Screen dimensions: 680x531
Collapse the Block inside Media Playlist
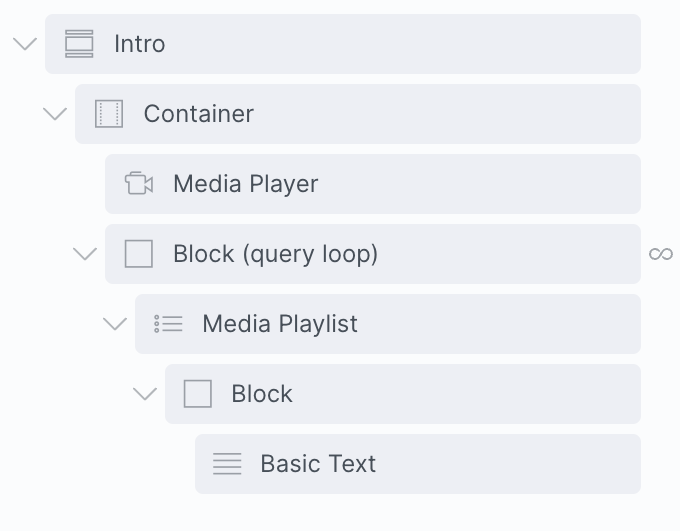coord(145,394)
